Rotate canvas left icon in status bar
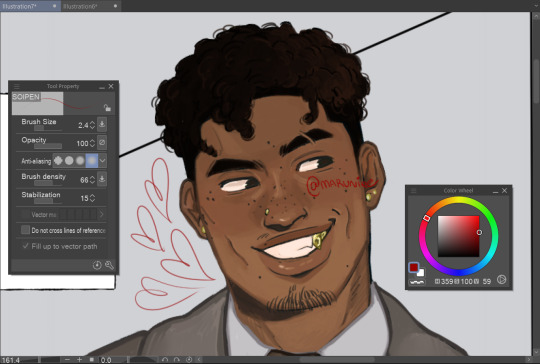The width and height of the screenshot is (540, 364). [x=165, y=360]
